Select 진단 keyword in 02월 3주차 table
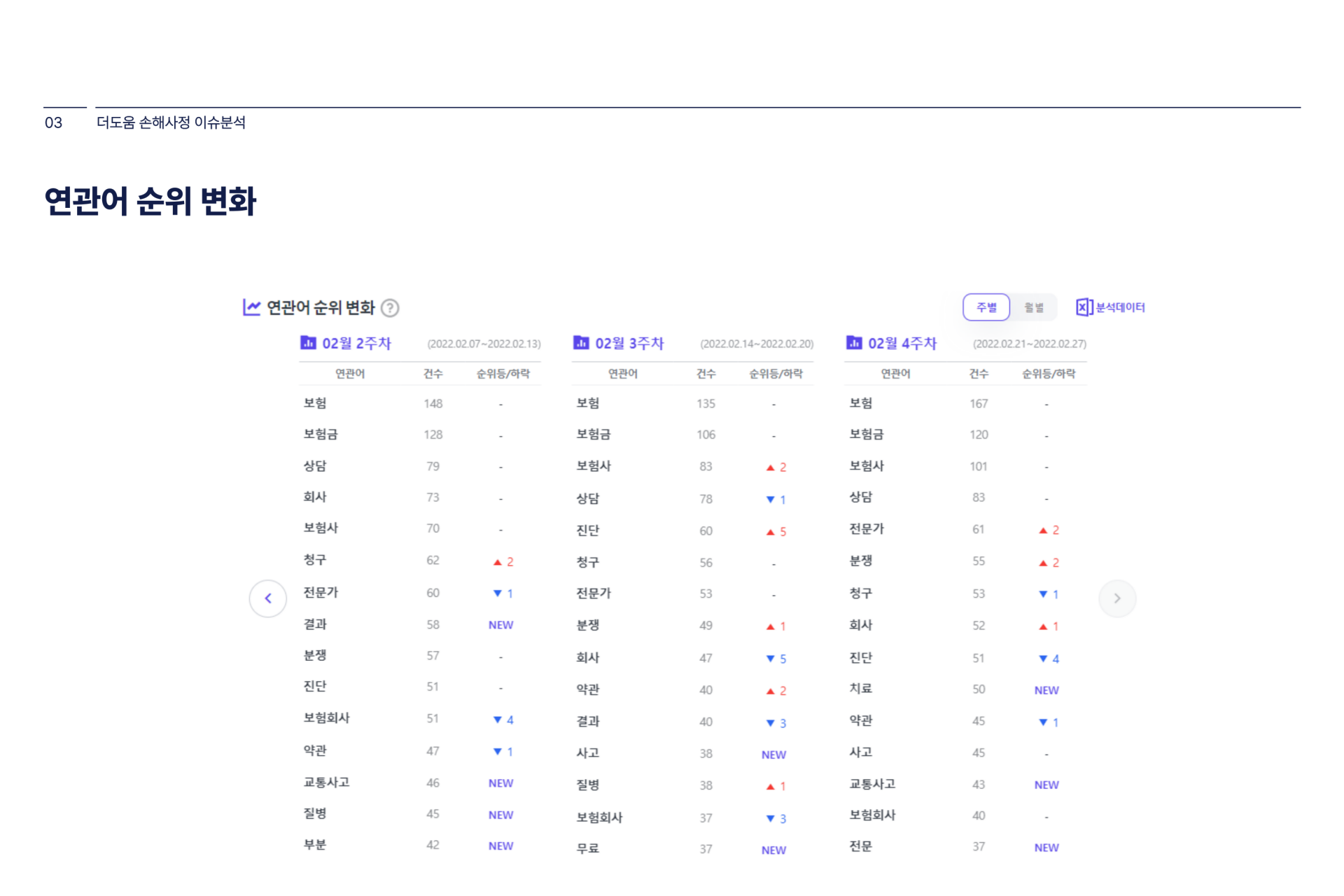1344x896 pixels. click(588, 531)
